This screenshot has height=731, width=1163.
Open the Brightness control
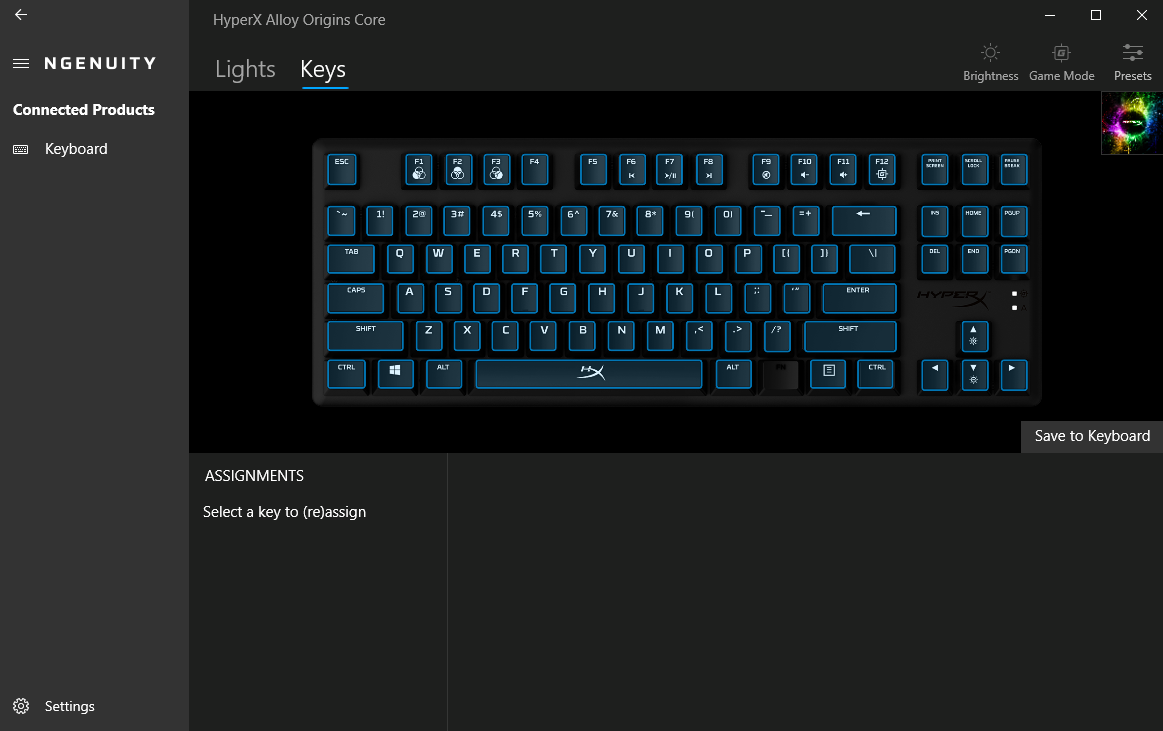pyautogui.click(x=990, y=62)
